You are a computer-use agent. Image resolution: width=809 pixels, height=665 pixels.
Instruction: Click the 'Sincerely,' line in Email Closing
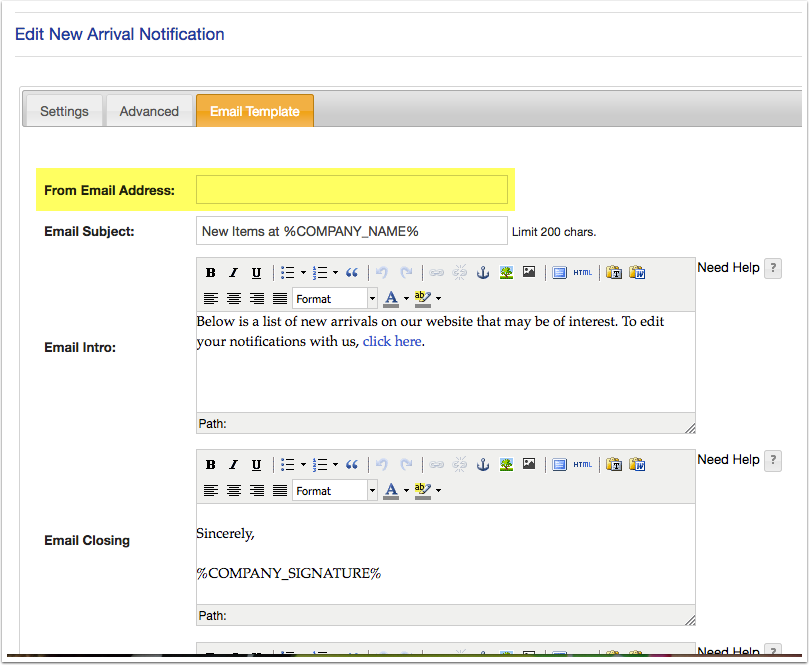coord(225,533)
